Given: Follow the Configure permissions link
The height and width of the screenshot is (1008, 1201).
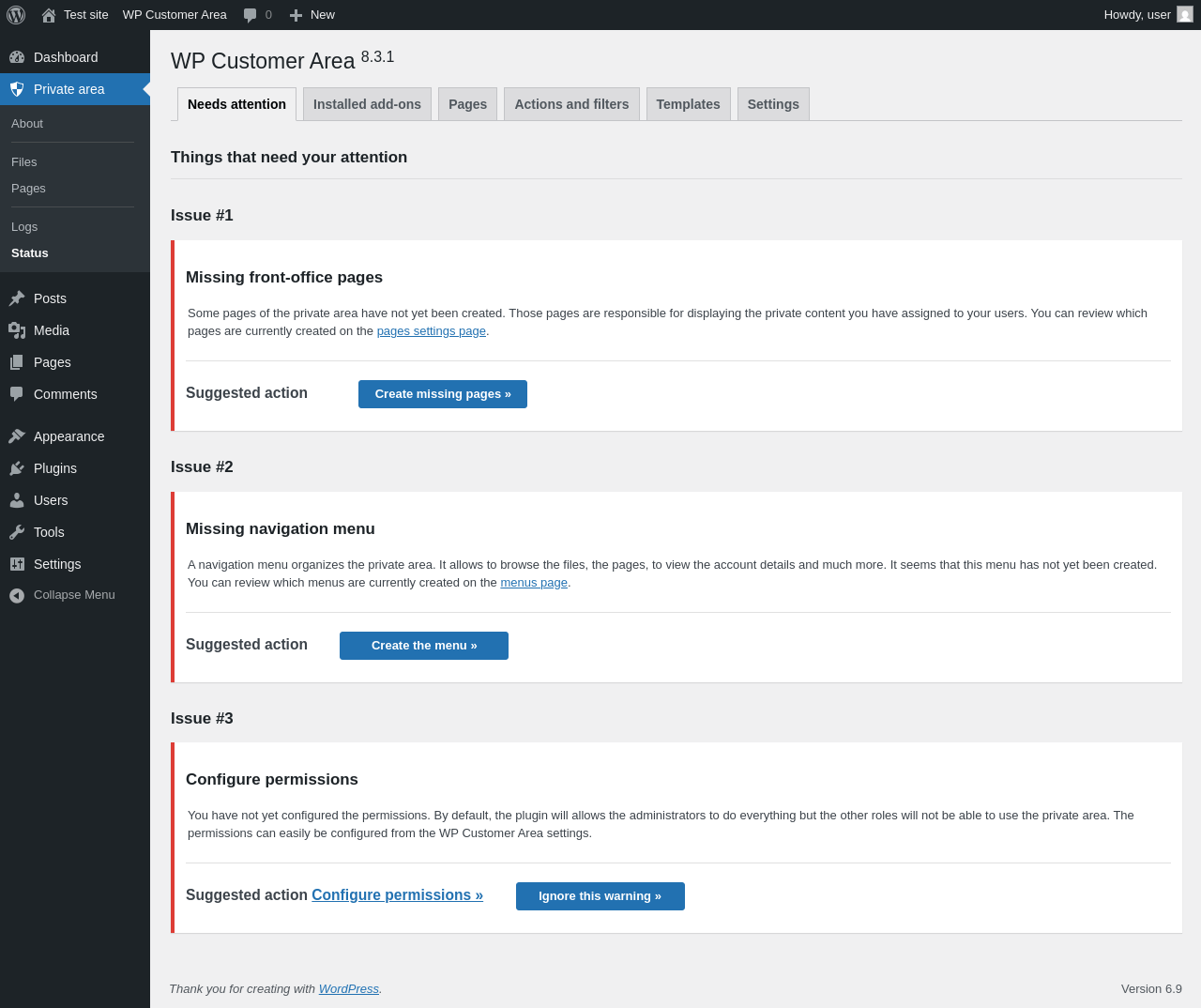Looking at the screenshot, I should (x=397, y=895).
